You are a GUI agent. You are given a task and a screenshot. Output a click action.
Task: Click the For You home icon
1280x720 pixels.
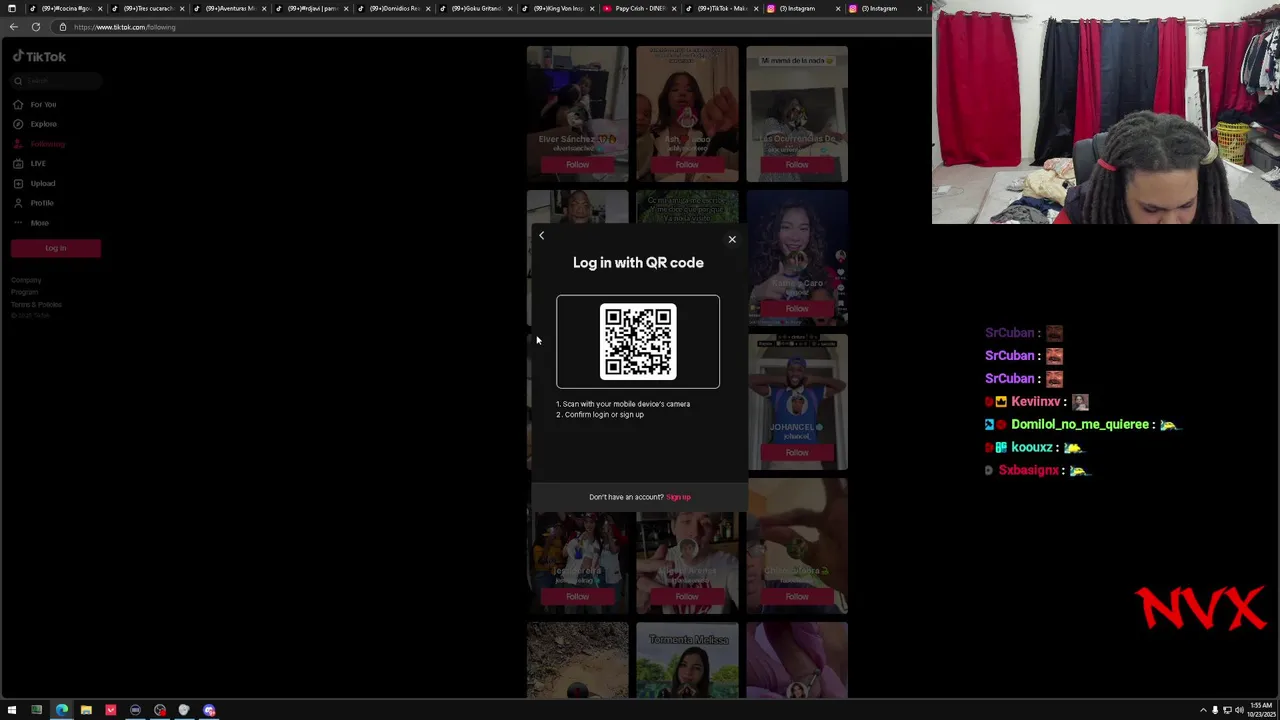pyautogui.click(x=18, y=104)
